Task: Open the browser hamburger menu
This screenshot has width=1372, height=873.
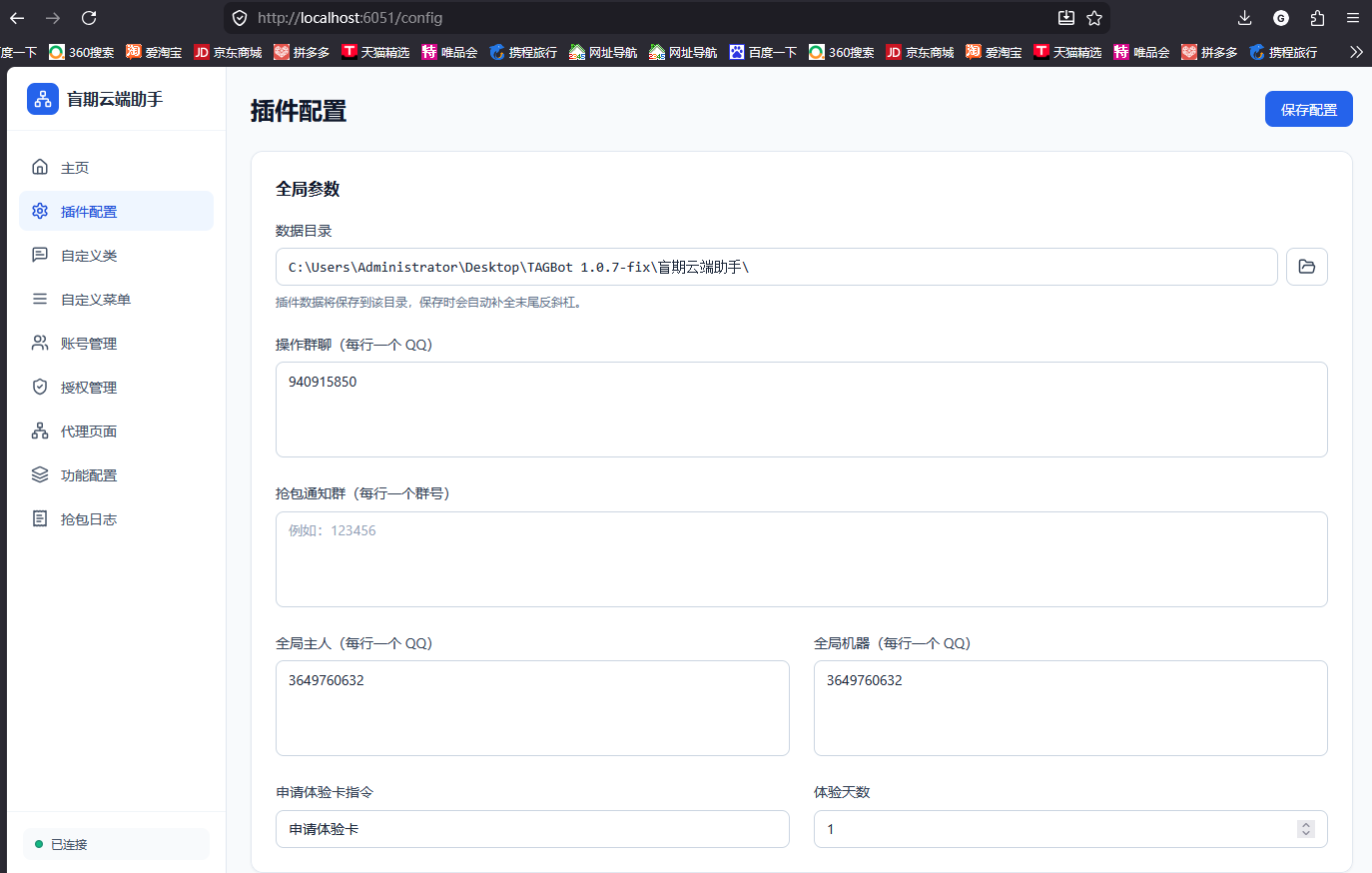Action: [1353, 18]
